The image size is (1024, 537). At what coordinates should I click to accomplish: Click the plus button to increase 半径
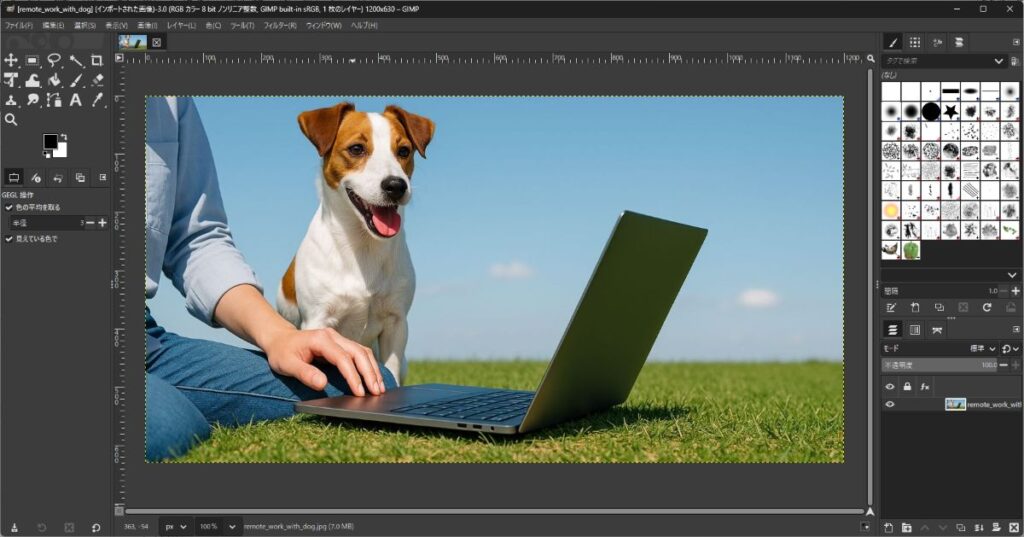(102, 223)
